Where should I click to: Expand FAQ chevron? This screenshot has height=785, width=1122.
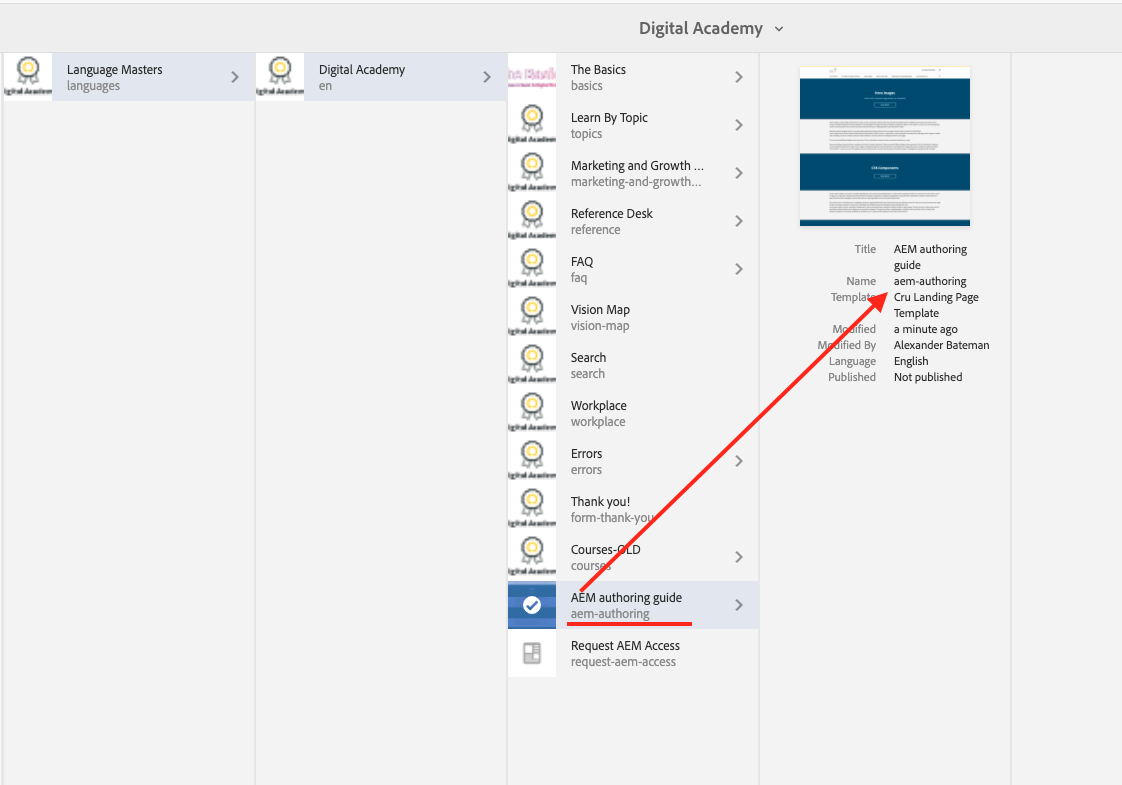tap(739, 268)
